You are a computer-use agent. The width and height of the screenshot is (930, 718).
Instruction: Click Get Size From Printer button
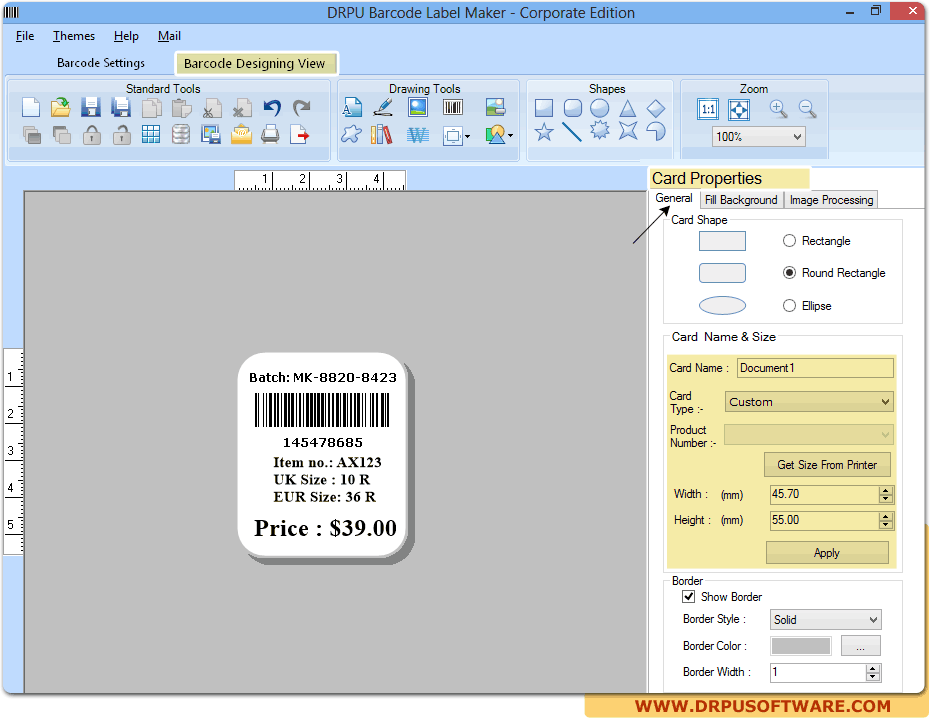827,465
